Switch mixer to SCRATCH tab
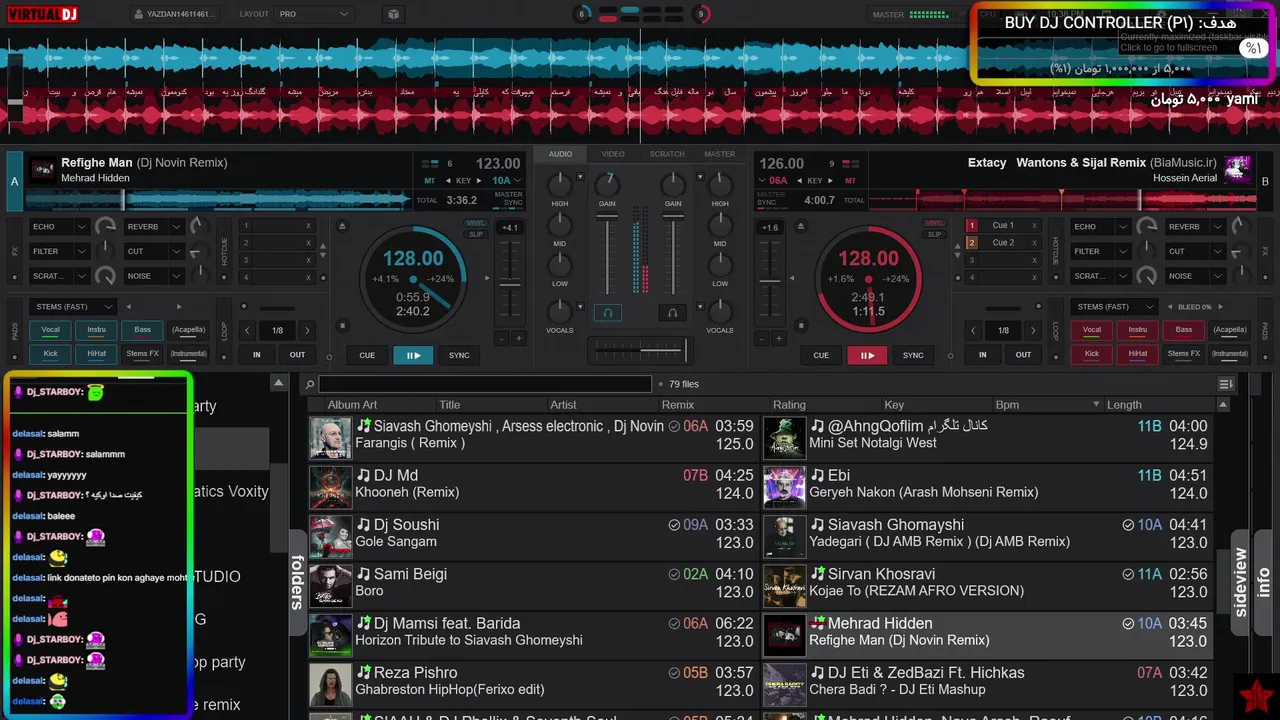Screen dimensions: 1280x720 pos(667,154)
